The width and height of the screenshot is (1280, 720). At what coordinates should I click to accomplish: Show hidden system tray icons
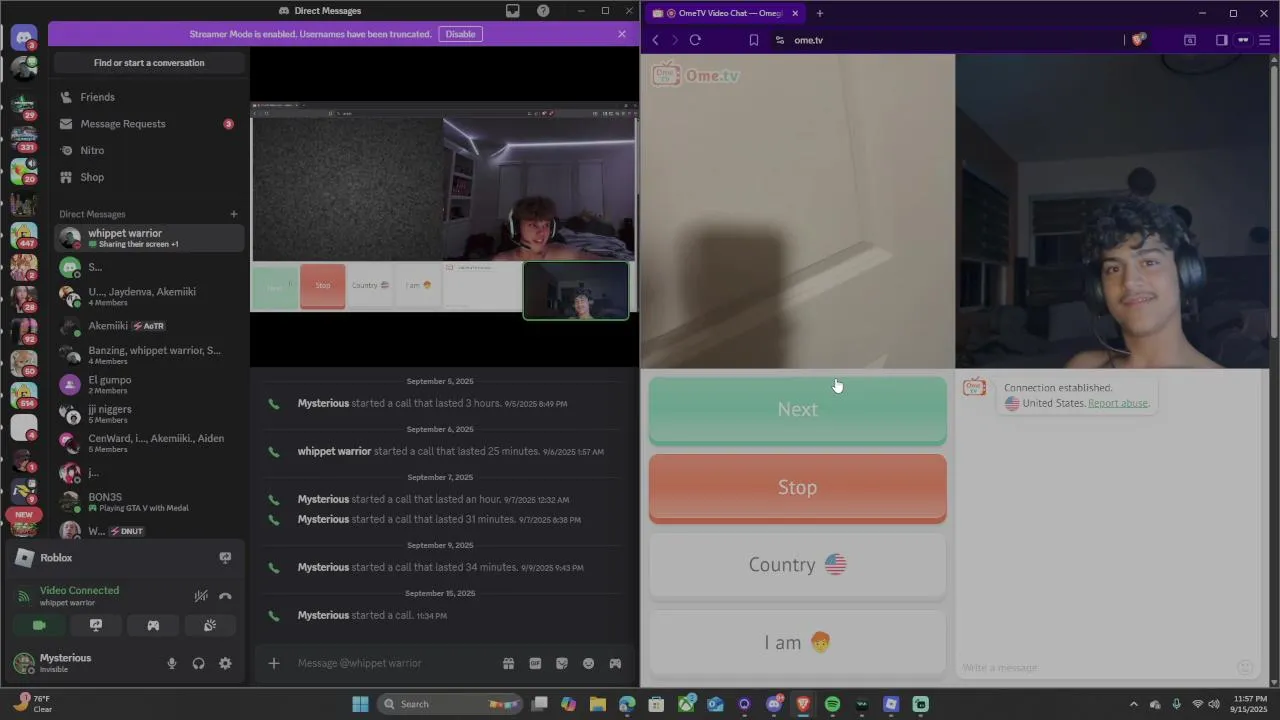pyautogui.click(x=1133, y=704)
